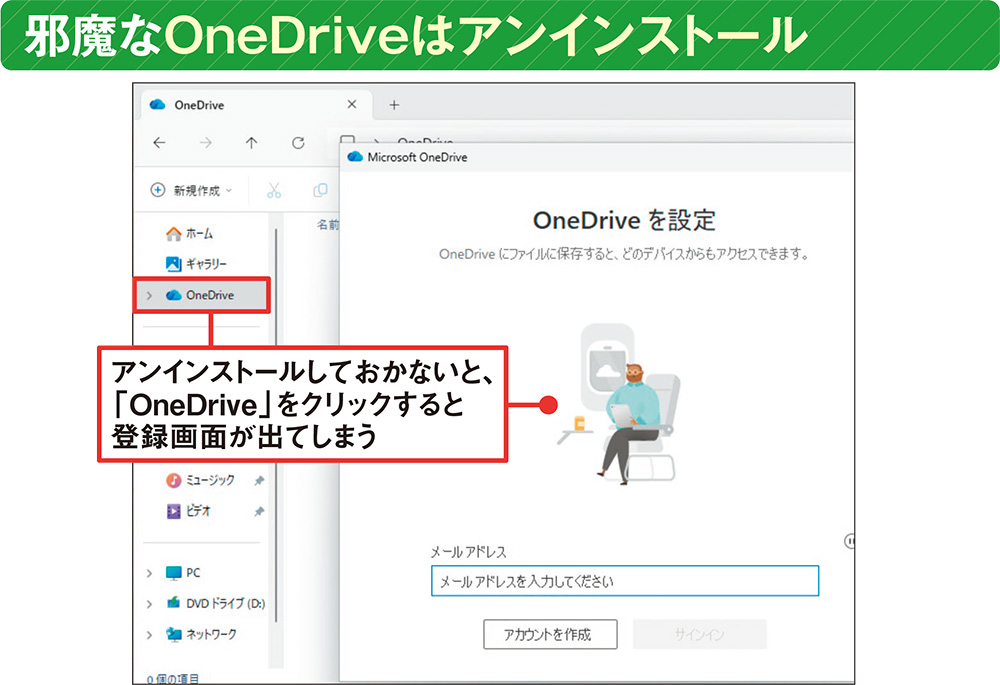Open a new tab with the plus button
1000x685 pixels.
pos(394,105)
